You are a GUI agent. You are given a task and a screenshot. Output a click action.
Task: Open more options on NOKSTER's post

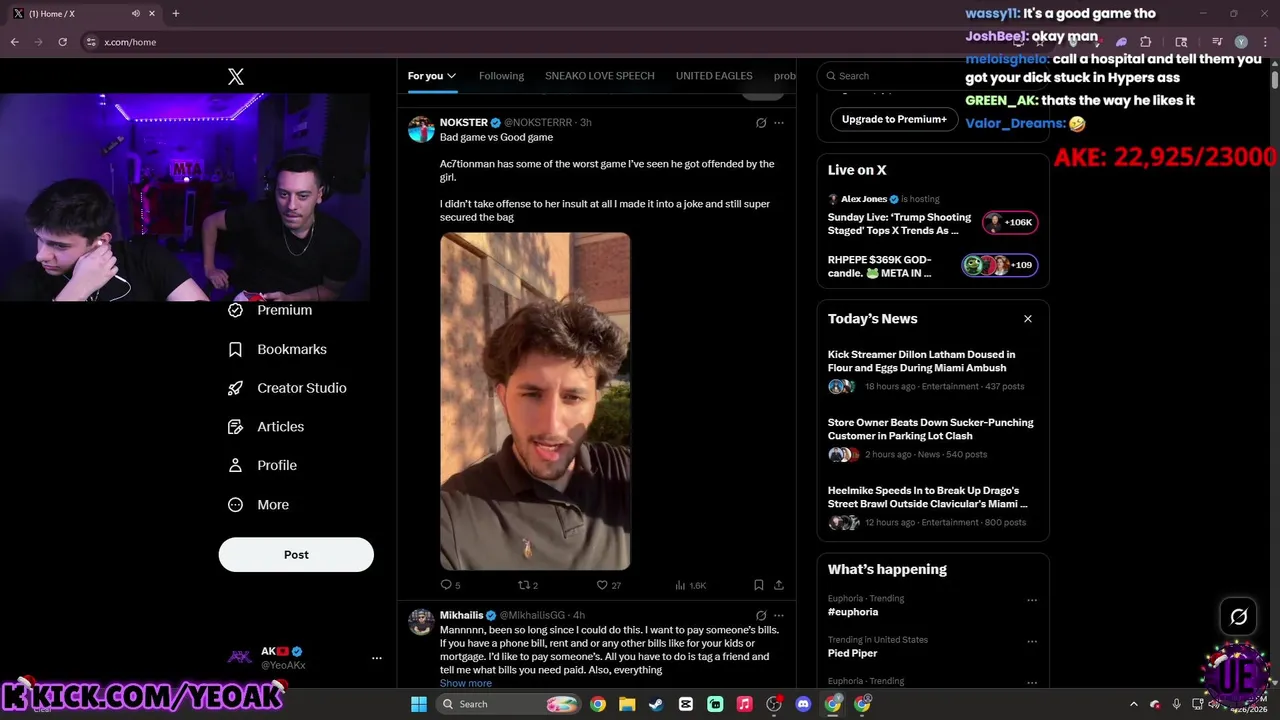coord(779,123)
